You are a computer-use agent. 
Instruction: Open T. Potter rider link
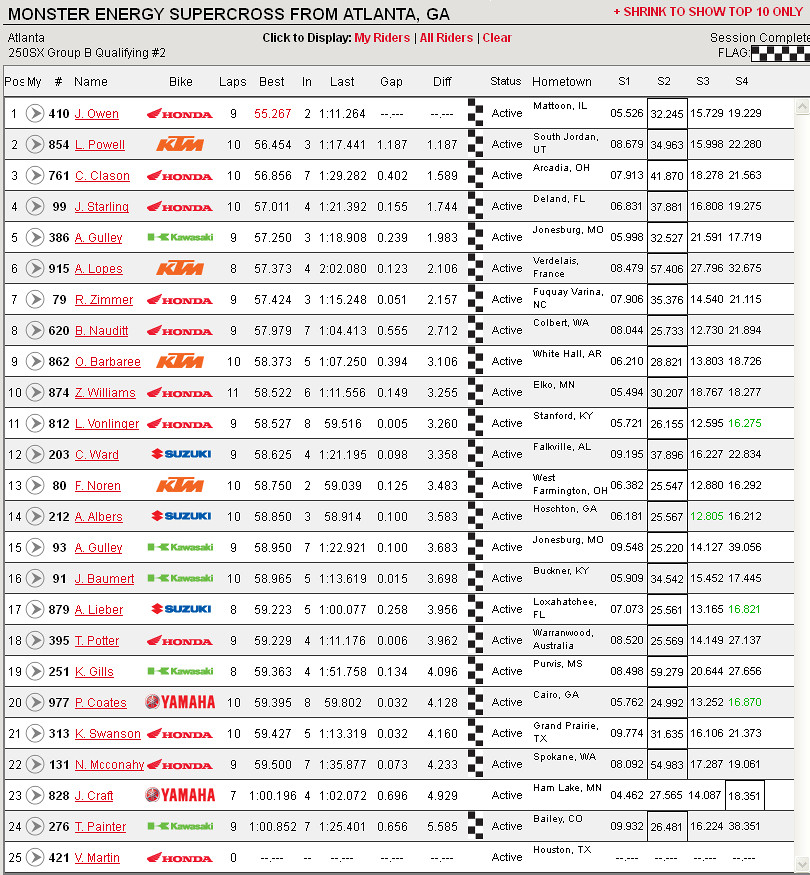(x=97, y=641)
